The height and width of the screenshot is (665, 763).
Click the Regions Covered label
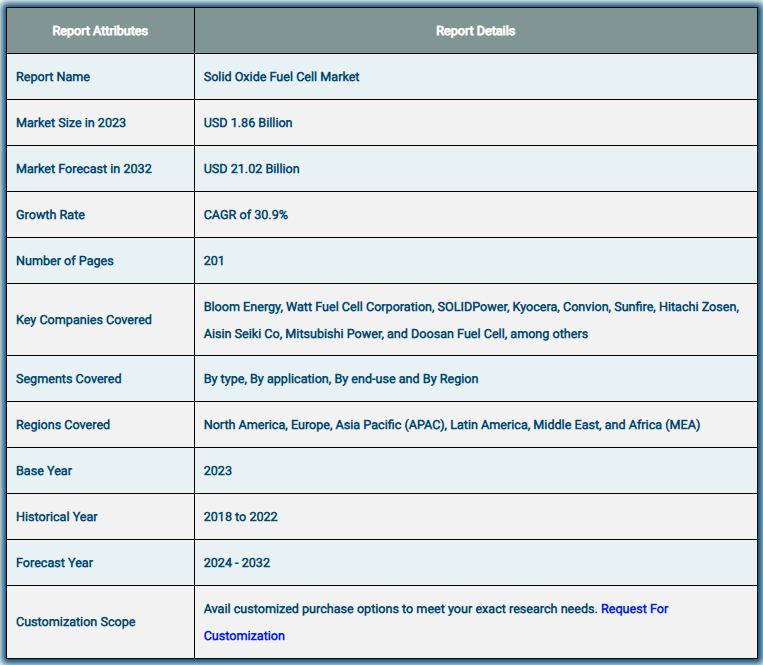click(63, 425)
